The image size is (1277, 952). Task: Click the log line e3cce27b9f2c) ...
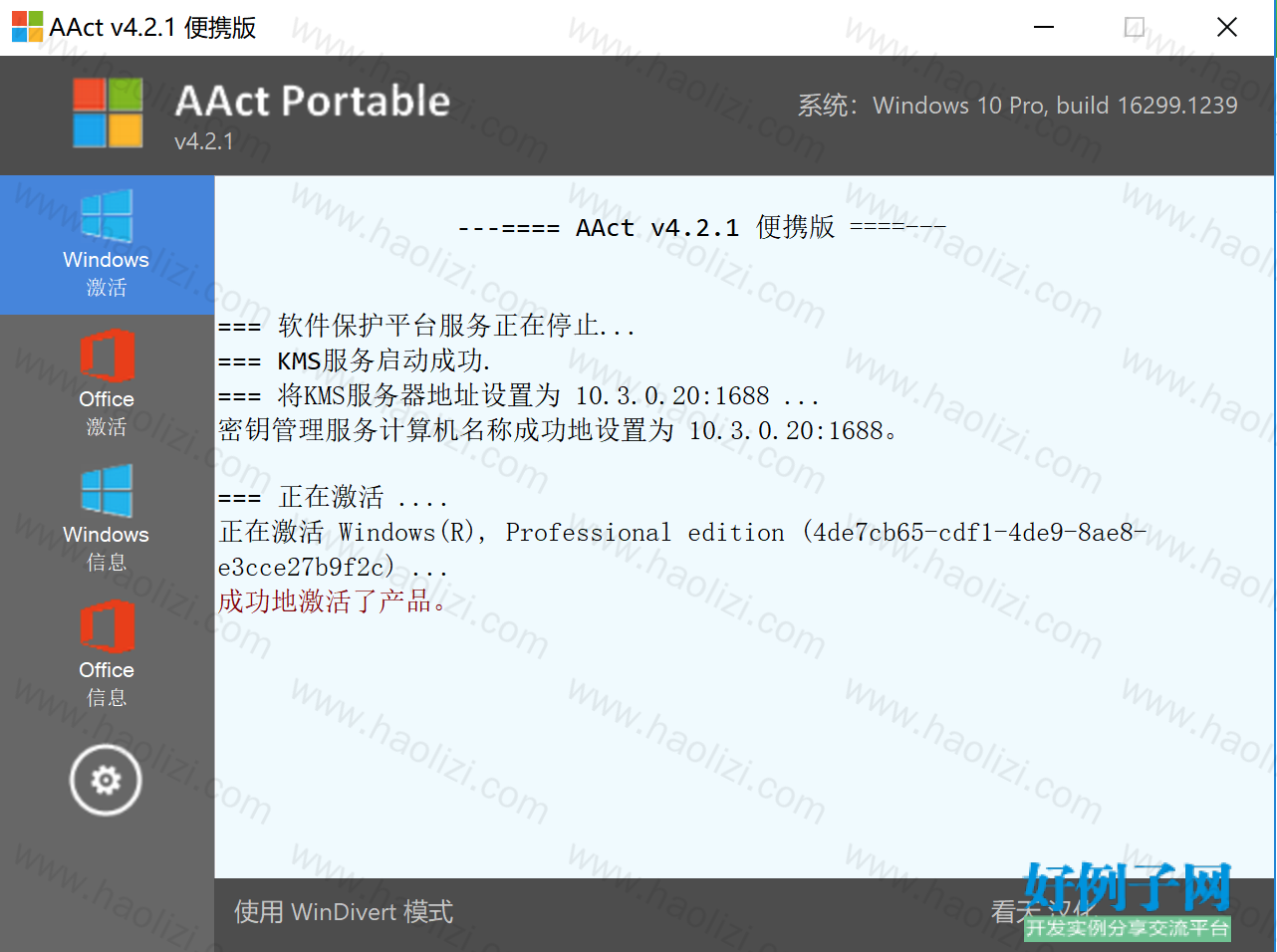point(333,568)
